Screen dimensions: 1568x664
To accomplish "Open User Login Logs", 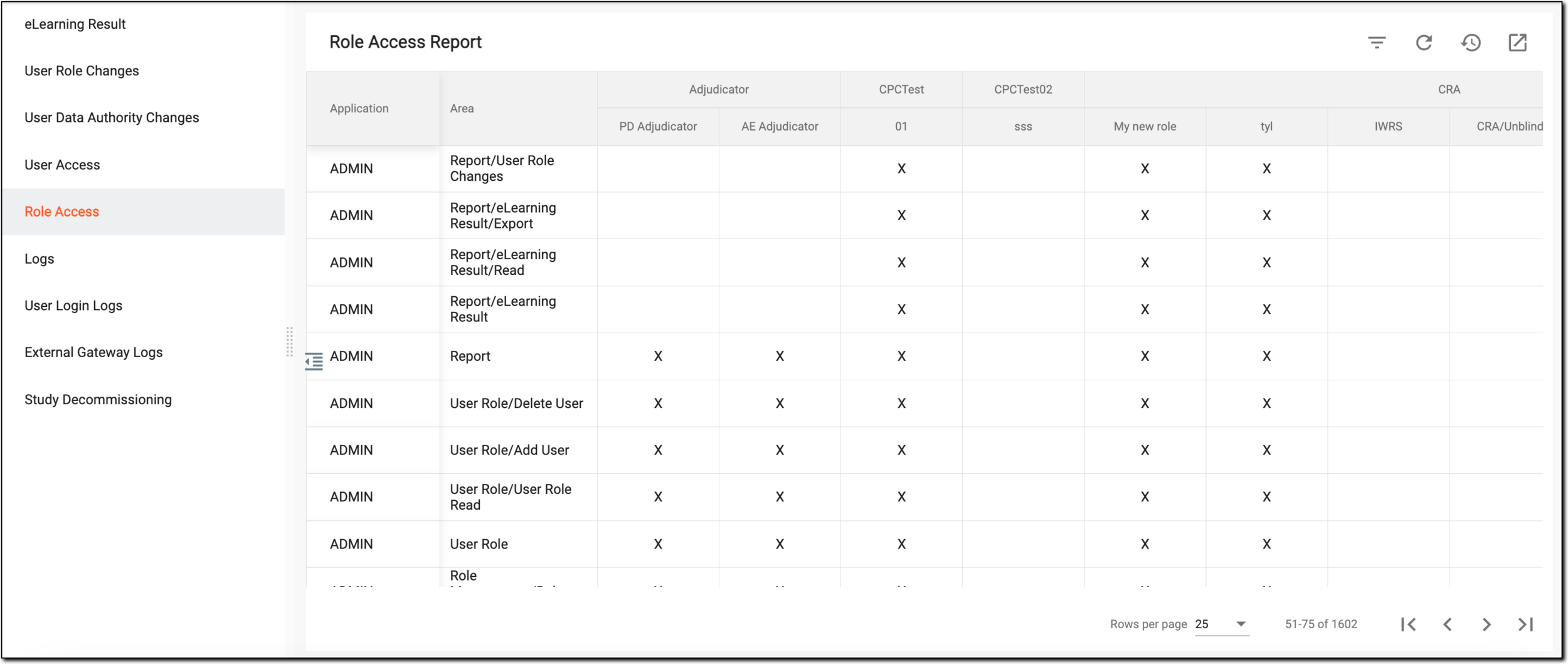I will click(x=73, y=306).
